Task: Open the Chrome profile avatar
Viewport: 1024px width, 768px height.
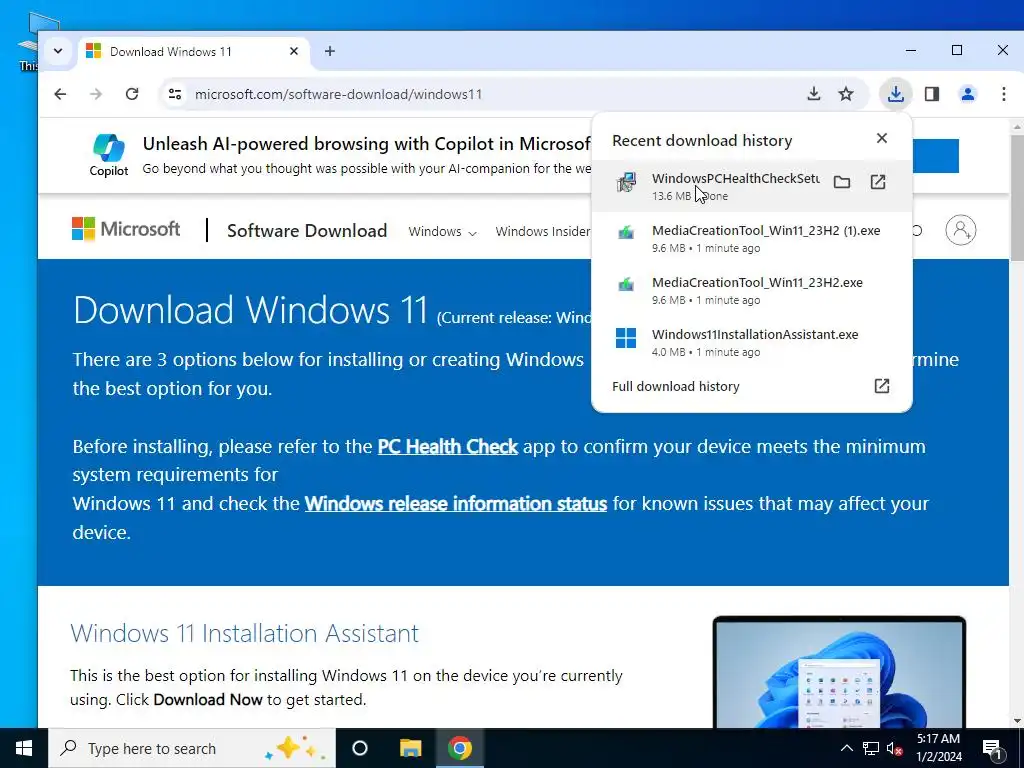Action: (968, 94)
